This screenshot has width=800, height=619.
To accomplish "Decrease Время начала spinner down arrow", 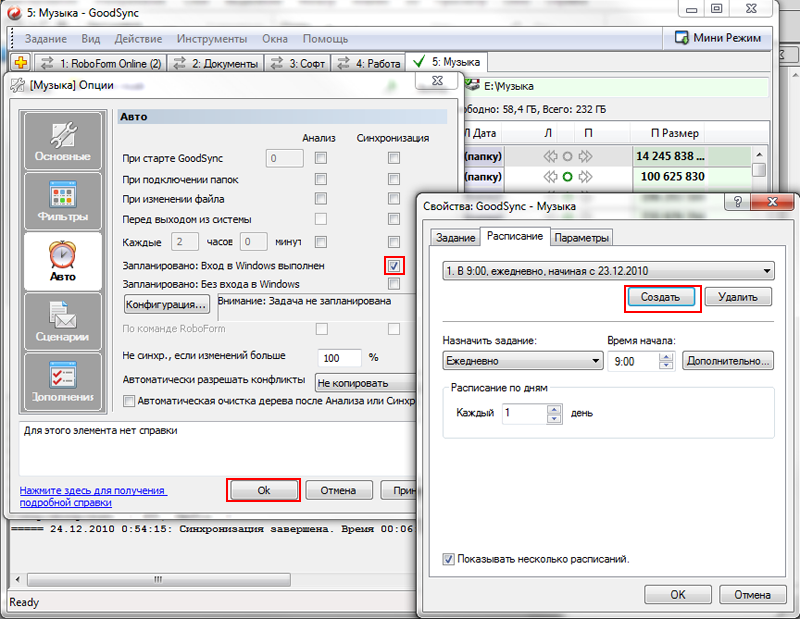I will click(x=666, y=365).
